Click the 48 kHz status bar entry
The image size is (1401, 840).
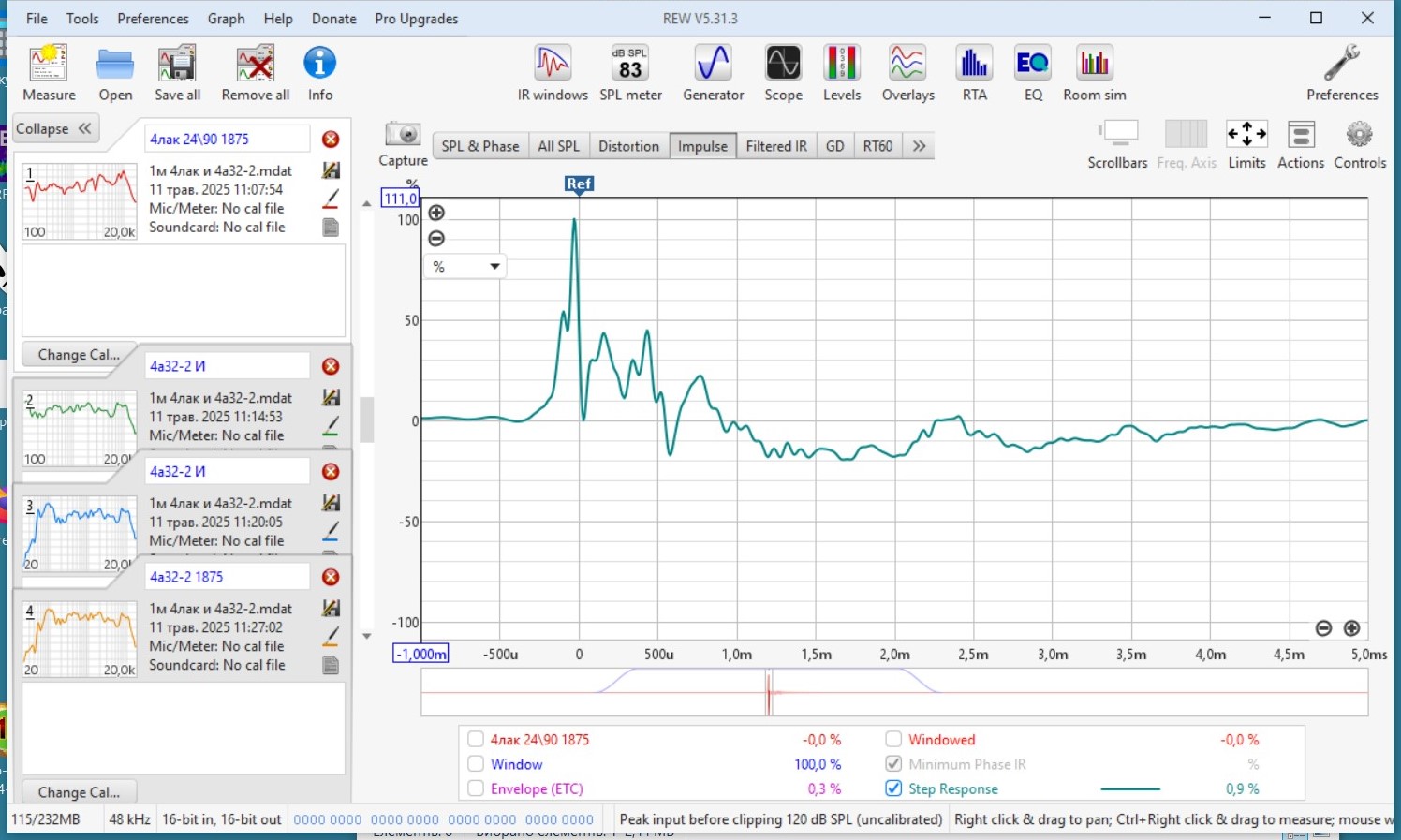[x=129, y=819]
